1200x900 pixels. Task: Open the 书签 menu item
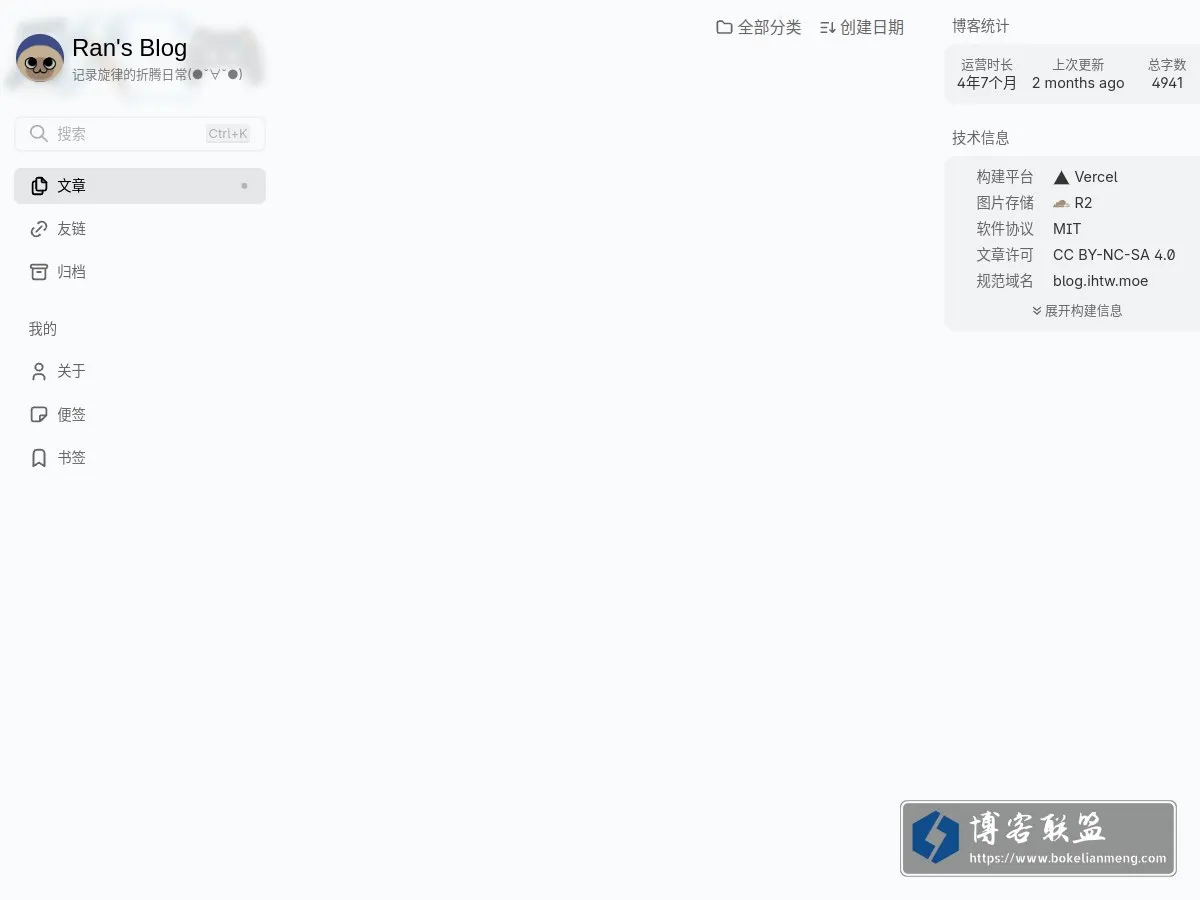[140, 458]
